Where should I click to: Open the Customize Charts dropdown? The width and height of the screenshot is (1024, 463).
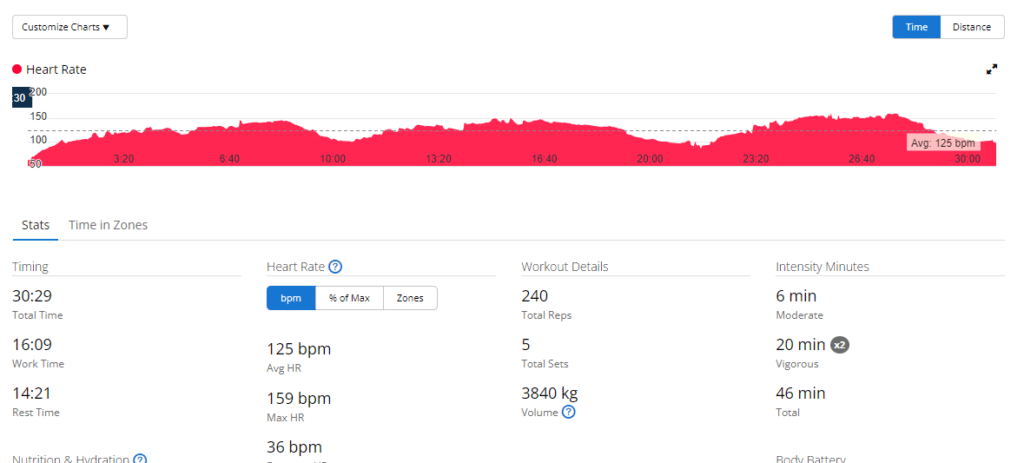69,27
